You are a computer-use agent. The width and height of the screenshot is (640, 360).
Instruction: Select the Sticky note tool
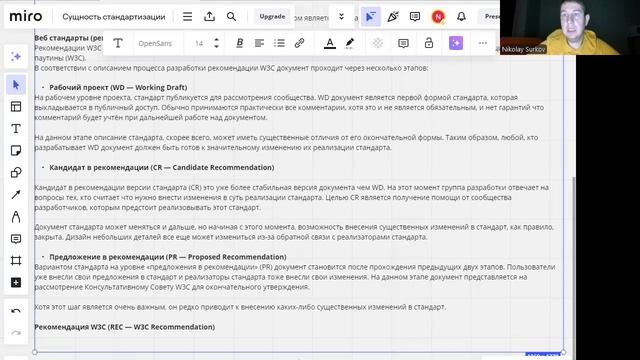point(16,151)
